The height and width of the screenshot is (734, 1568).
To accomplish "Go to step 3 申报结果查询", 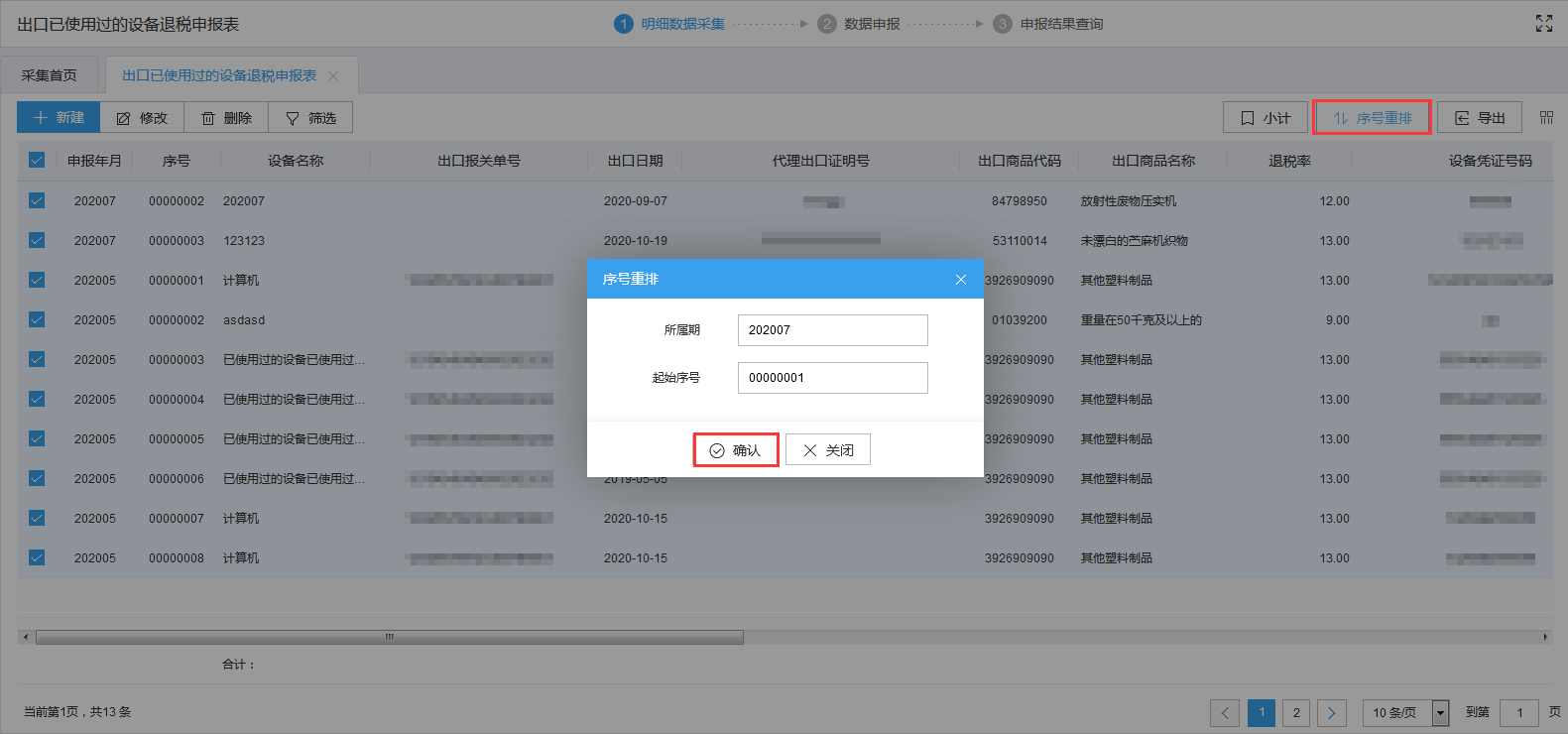I will point(1048,24).
